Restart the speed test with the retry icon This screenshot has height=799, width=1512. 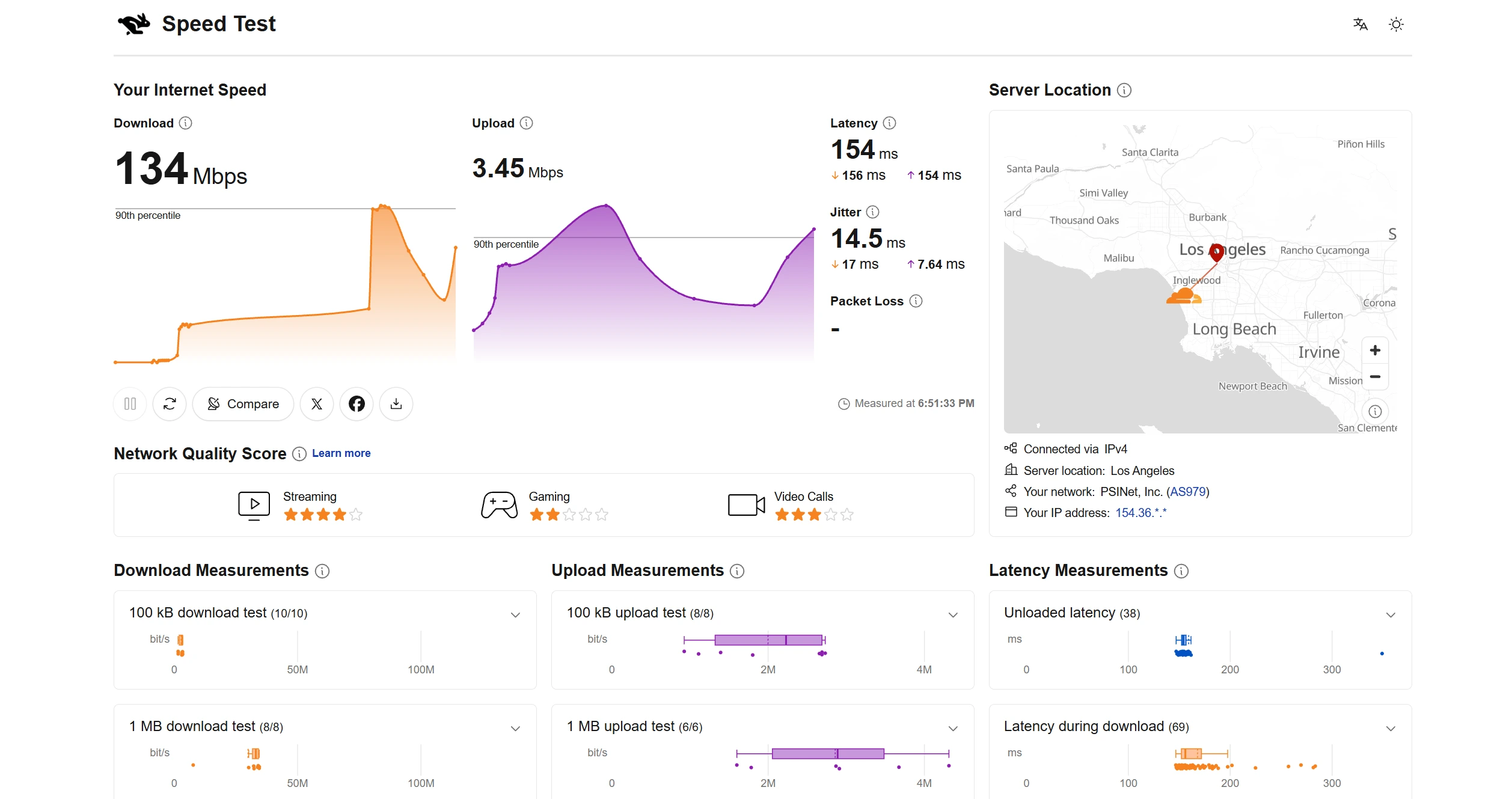[x=170, y=404]
